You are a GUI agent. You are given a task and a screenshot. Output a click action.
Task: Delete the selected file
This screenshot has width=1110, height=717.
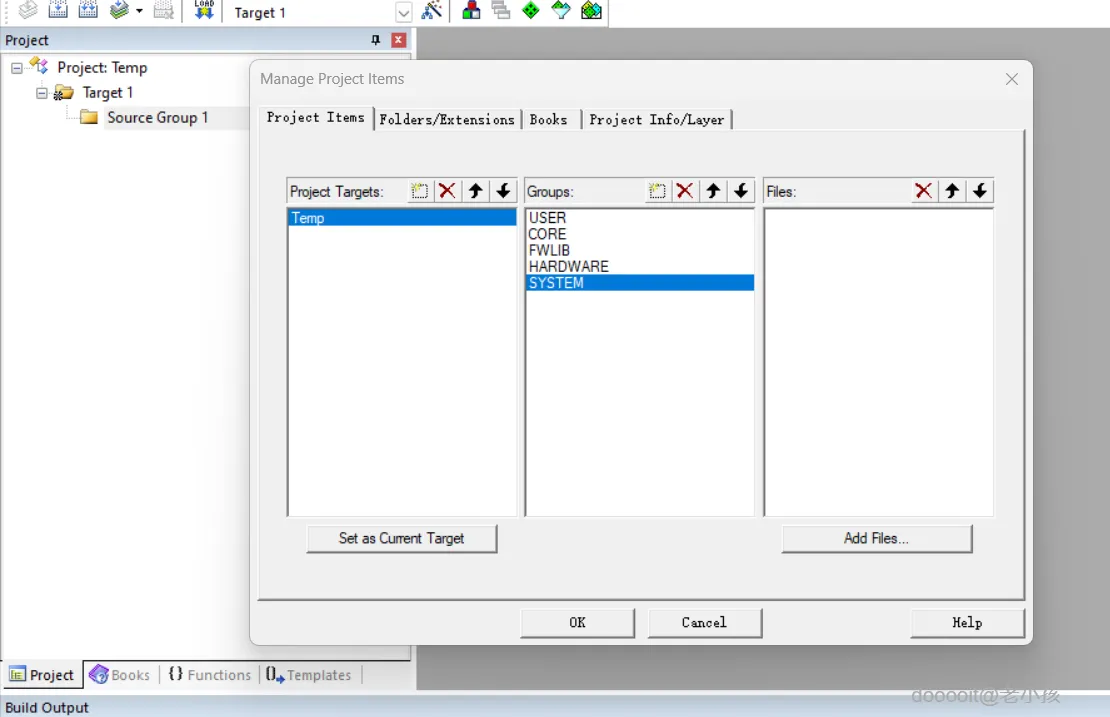[x=923, y=191]
